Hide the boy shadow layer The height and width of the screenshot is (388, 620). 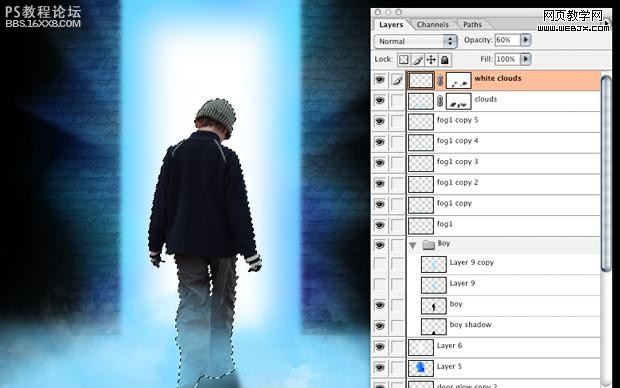[380, 326]
